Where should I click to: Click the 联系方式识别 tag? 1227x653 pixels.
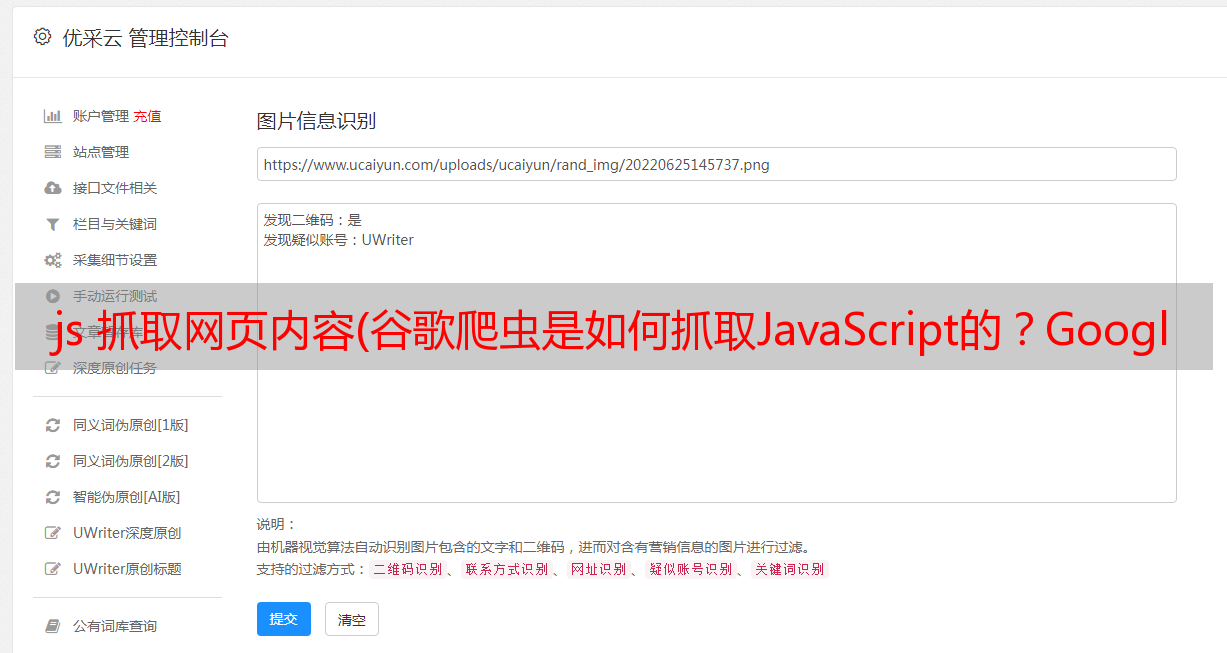tap(507, 569)
